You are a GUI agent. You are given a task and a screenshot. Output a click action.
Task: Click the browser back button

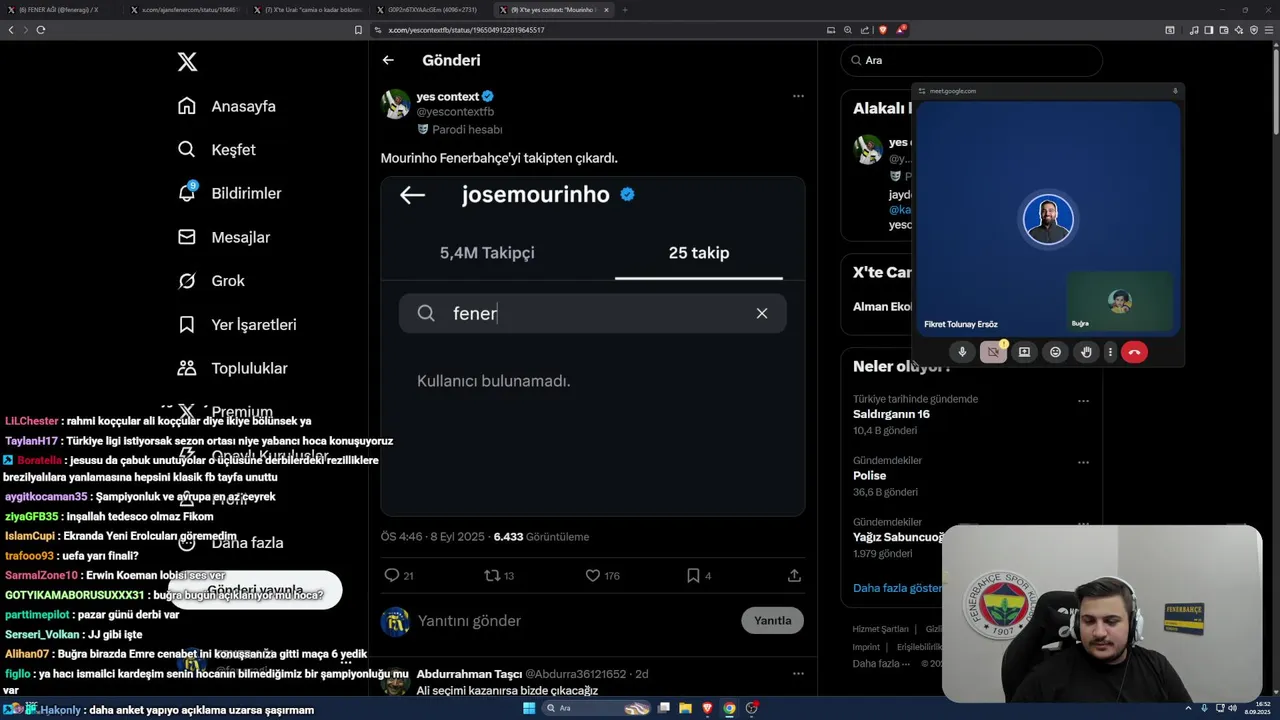pos(11,30)
